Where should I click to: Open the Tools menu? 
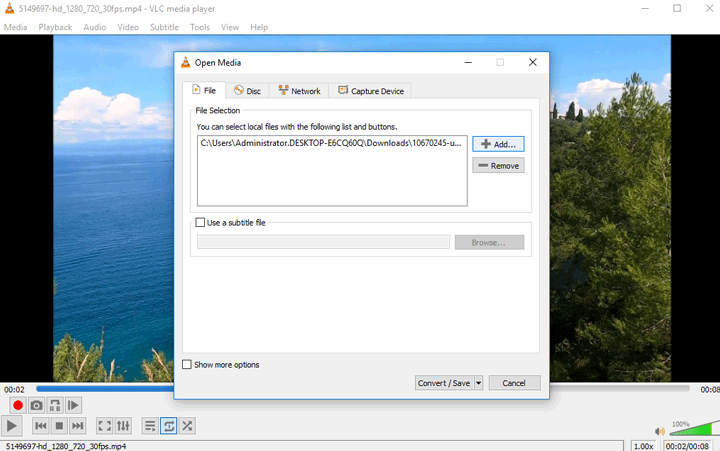click(200, 27)
